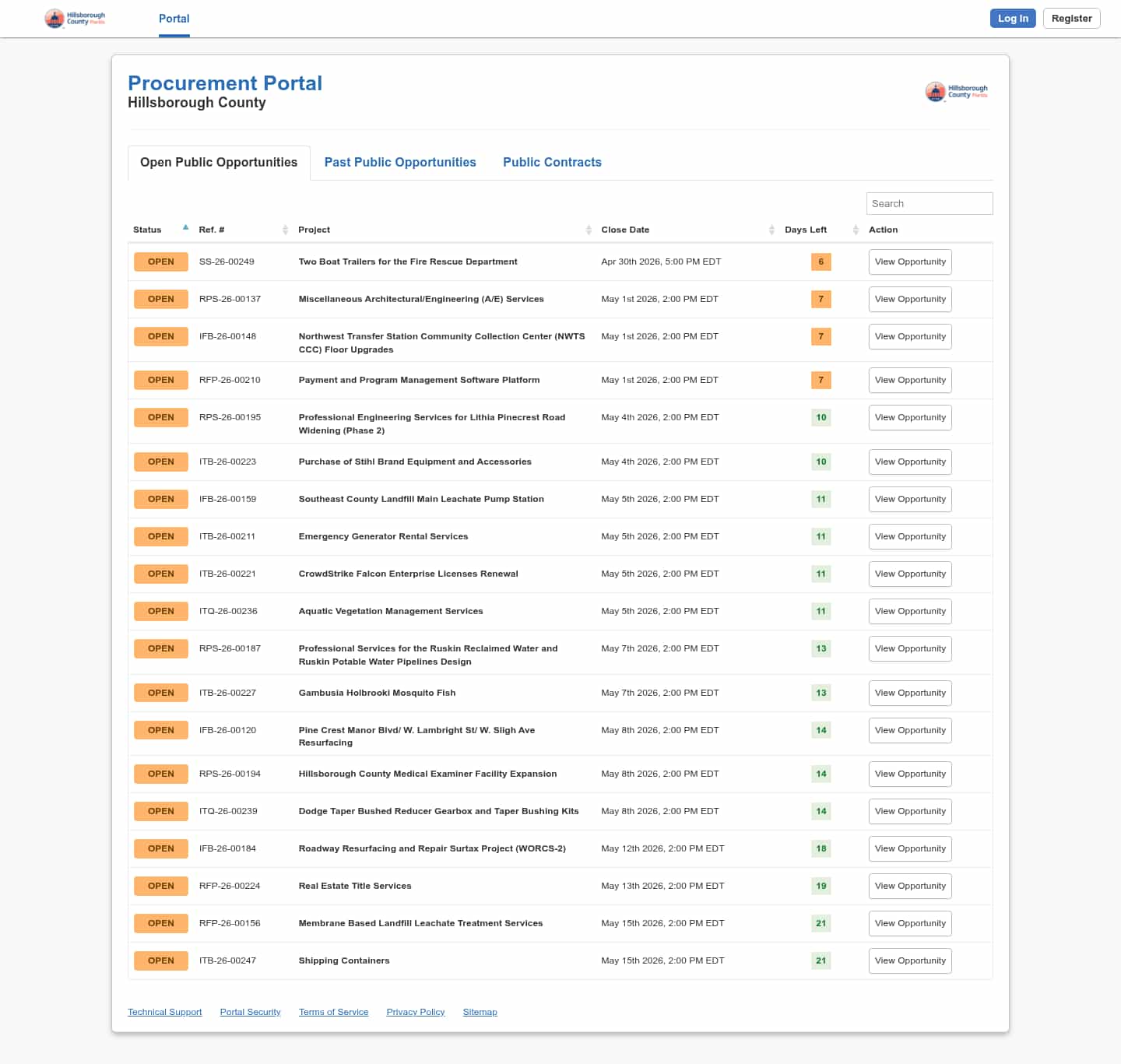Viewport: 1121px width, 1064px height.
Task: Switch to Past Public Opportunities tab
Action: 400,163
